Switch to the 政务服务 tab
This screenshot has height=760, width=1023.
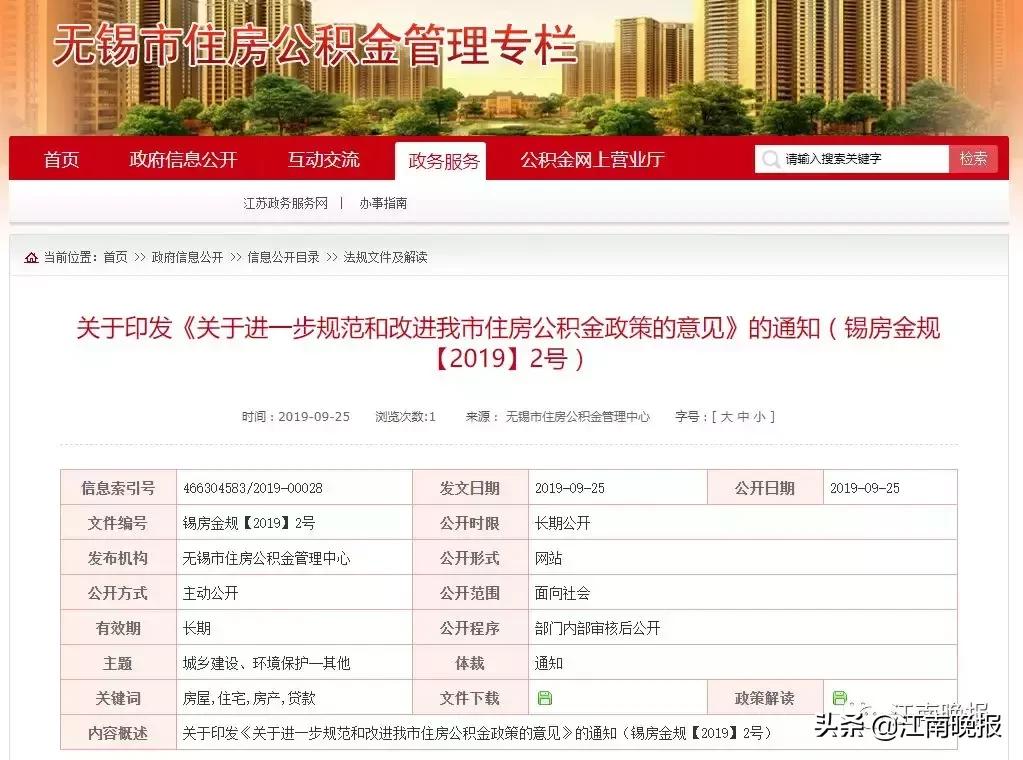[x=441, y=159]
